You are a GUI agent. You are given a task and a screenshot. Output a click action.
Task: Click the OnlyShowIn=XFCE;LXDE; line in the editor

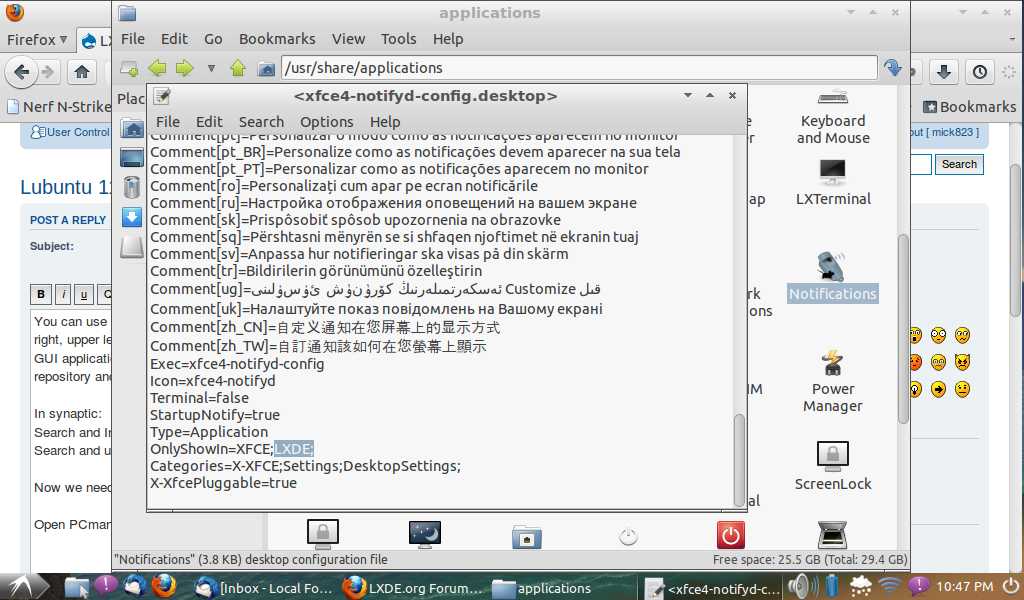point(232,449)
